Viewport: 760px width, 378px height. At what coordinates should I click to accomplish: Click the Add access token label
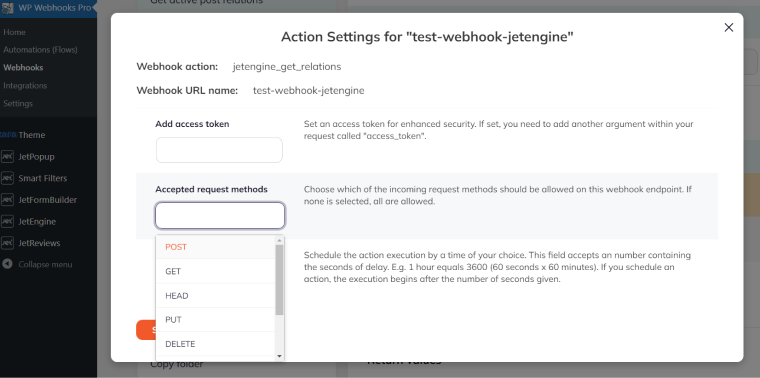[192, 124]
